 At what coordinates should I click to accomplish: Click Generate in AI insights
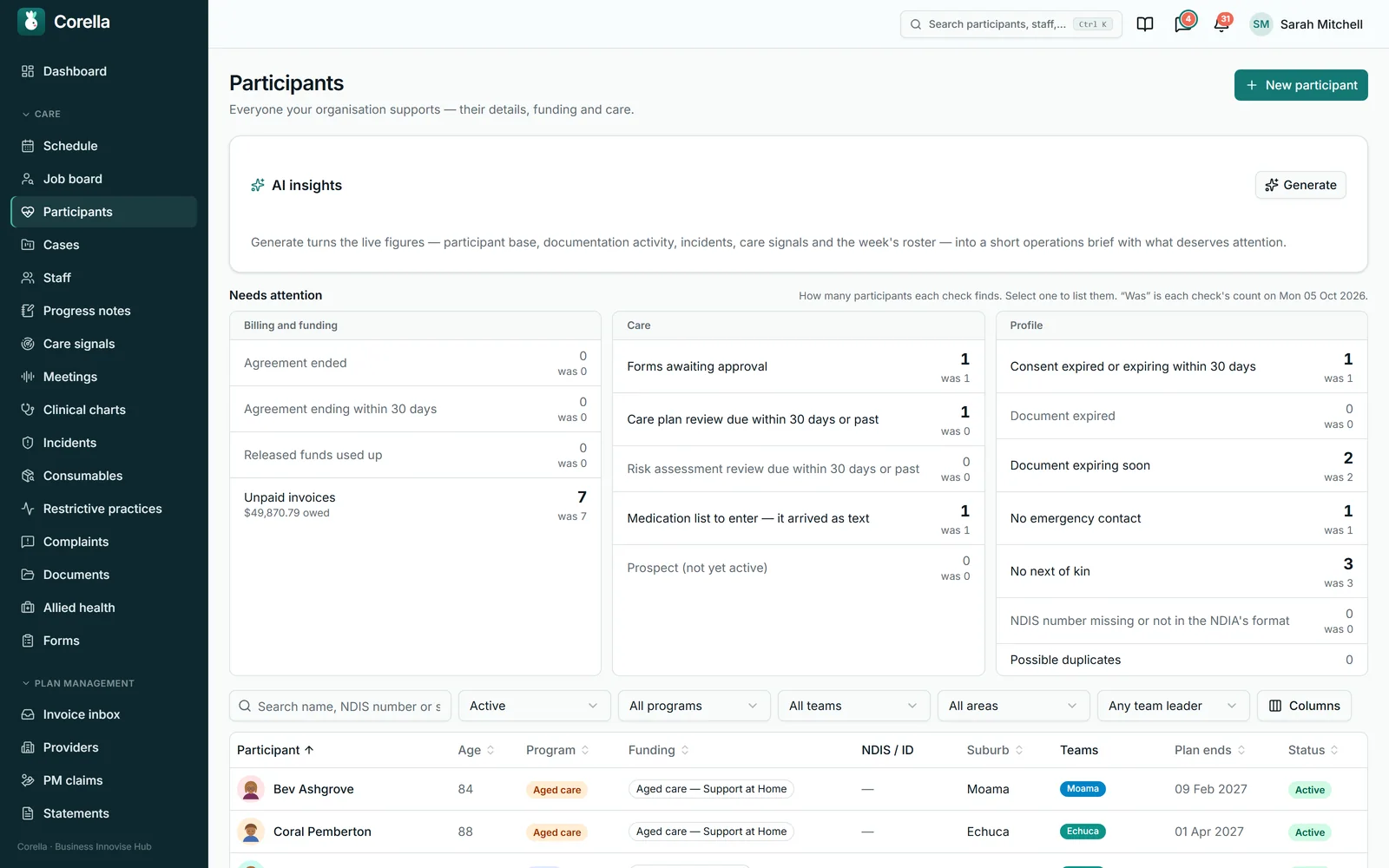point(1300,185)
